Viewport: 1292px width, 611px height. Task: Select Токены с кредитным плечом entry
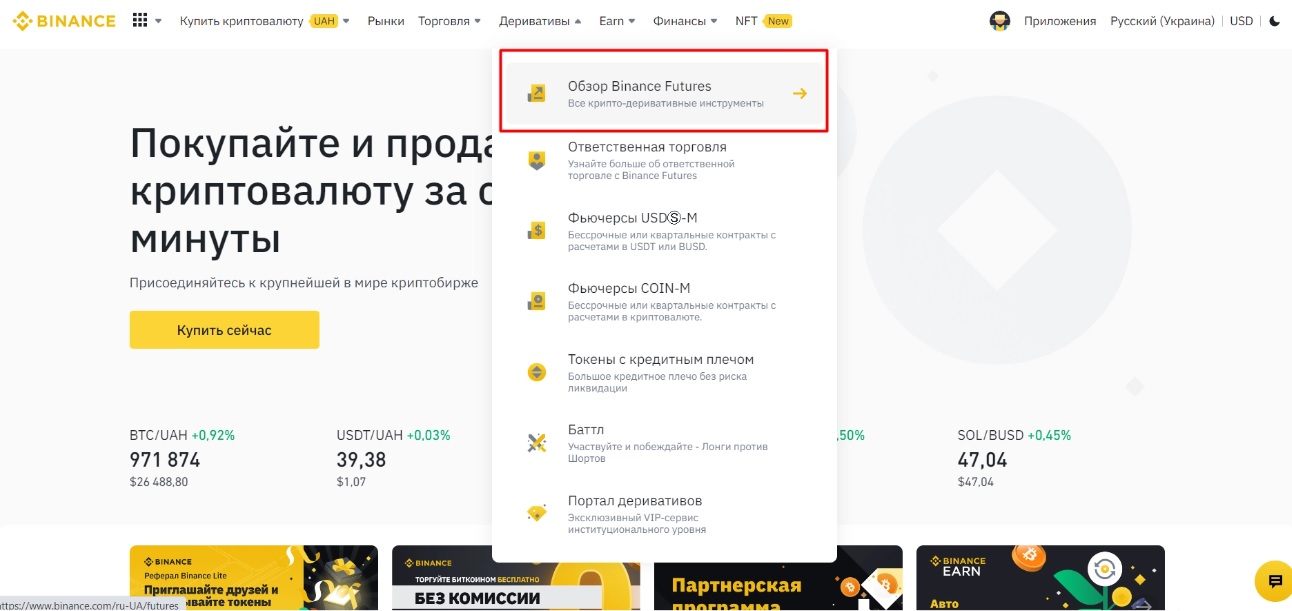click(660, 360)
